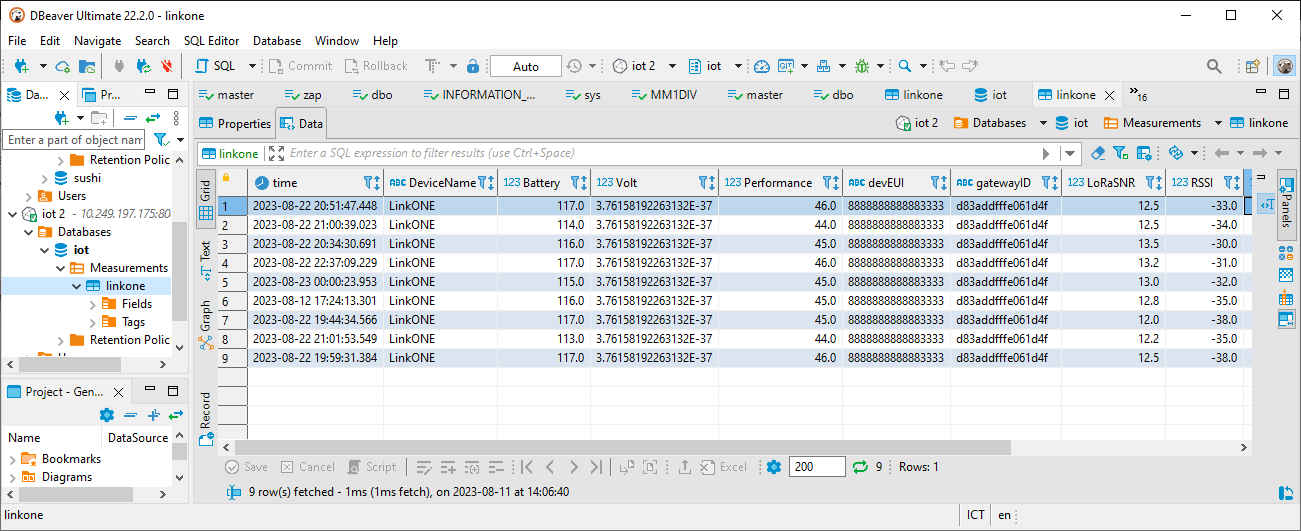Toggle the Performance column sort arrows

pos(836,183)
